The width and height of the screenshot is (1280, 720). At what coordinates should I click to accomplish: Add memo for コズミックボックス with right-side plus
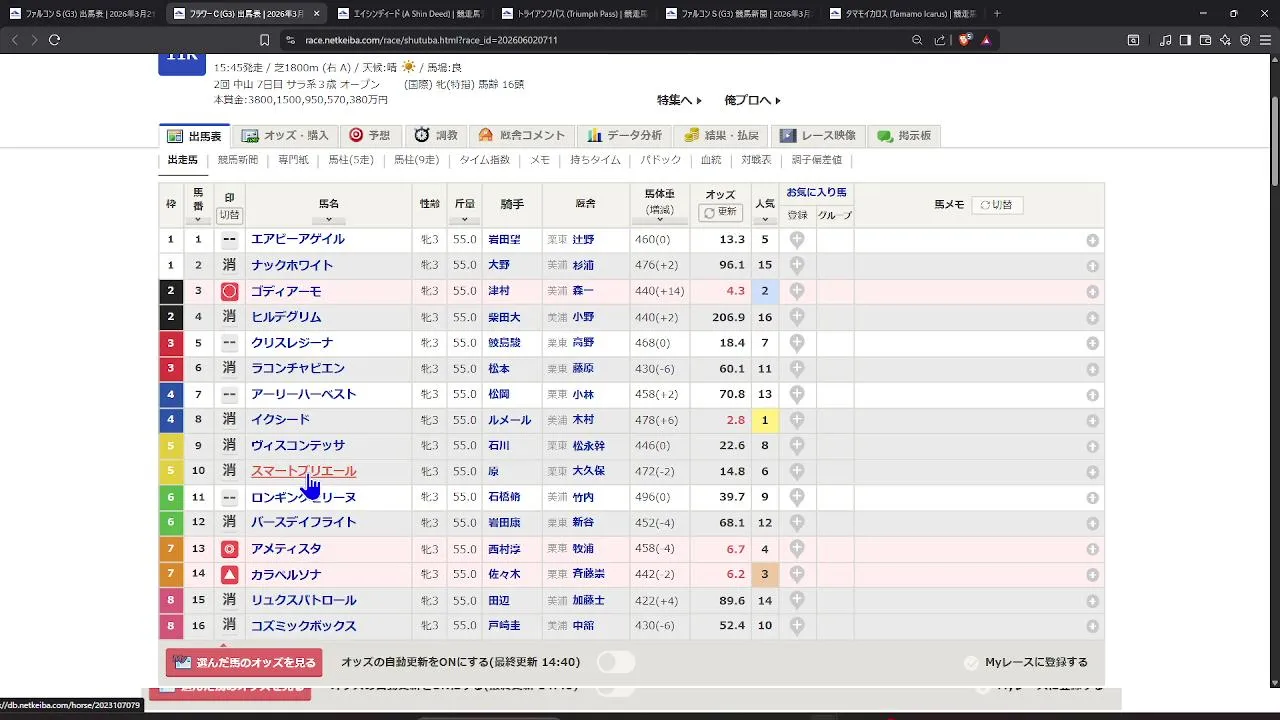pyautogui.click(x=1093, y=626)
